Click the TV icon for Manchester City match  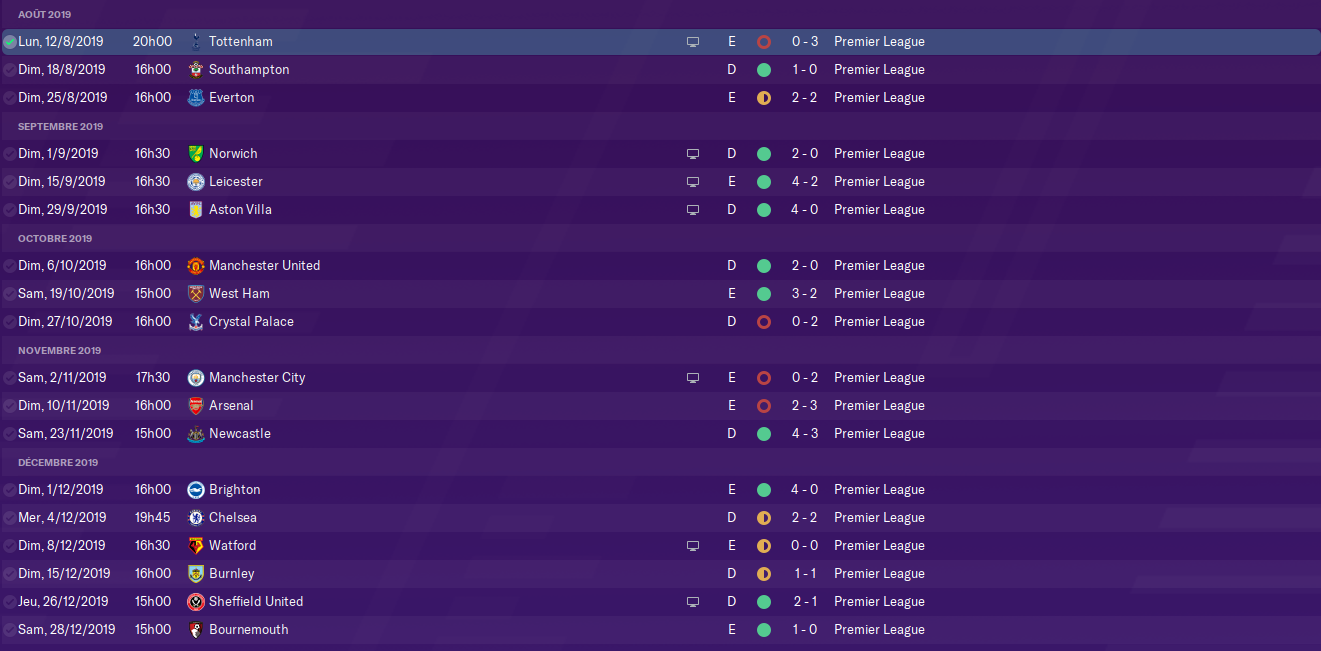(692, 378)
